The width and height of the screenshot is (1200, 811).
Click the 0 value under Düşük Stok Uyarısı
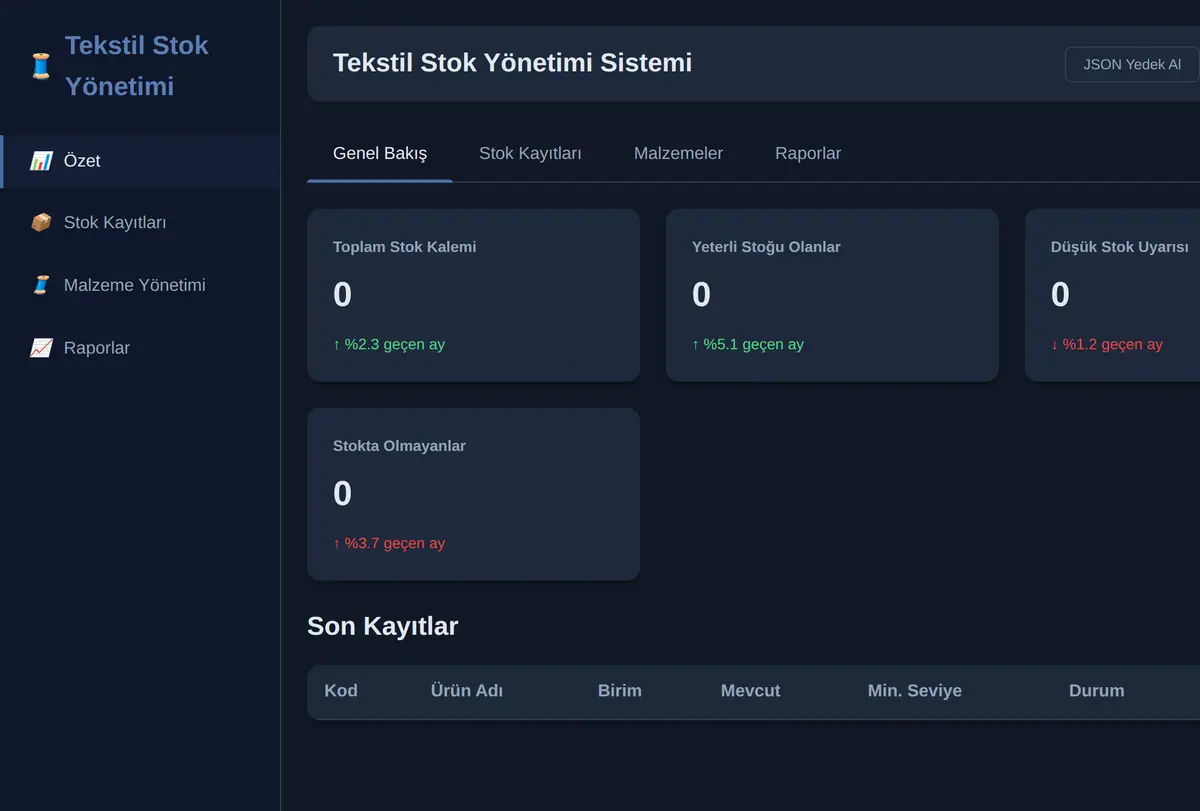(1060, 295)
